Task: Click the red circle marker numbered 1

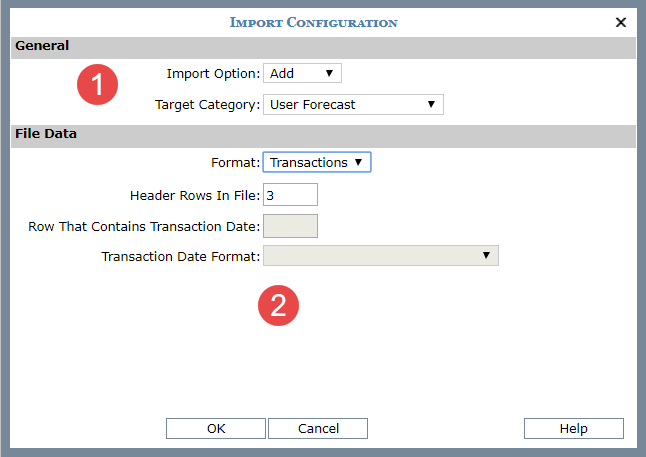Action: (98, 85)
